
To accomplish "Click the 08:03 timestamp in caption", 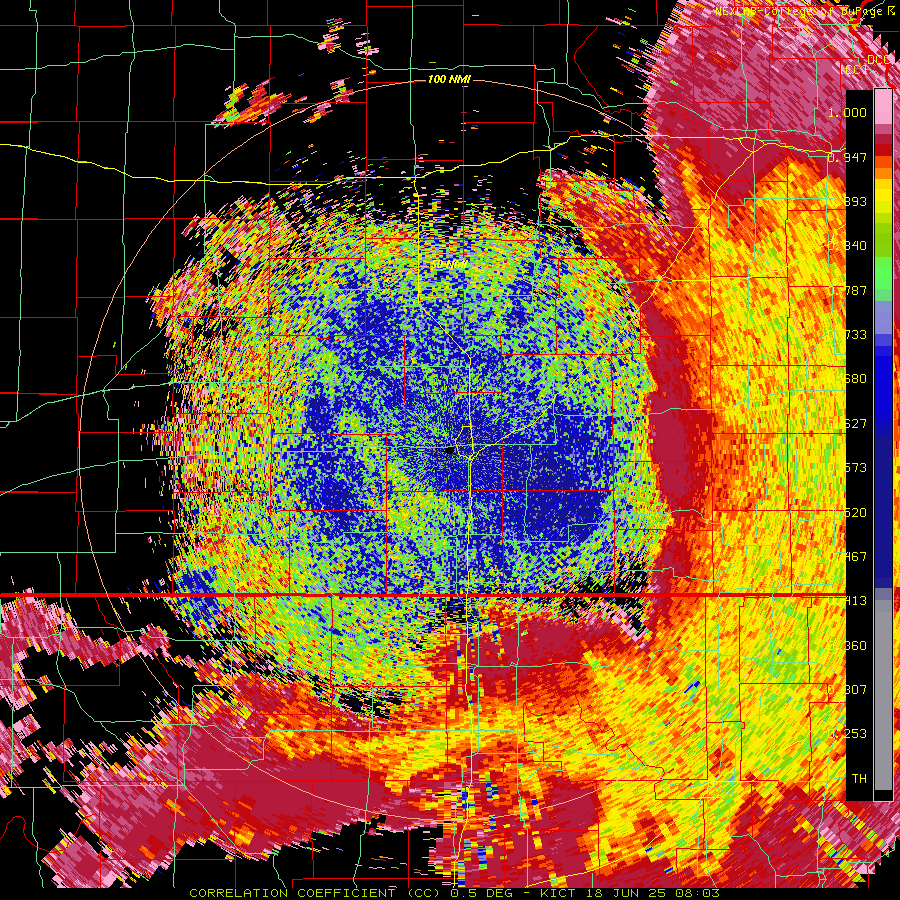I will click(696, 893).
